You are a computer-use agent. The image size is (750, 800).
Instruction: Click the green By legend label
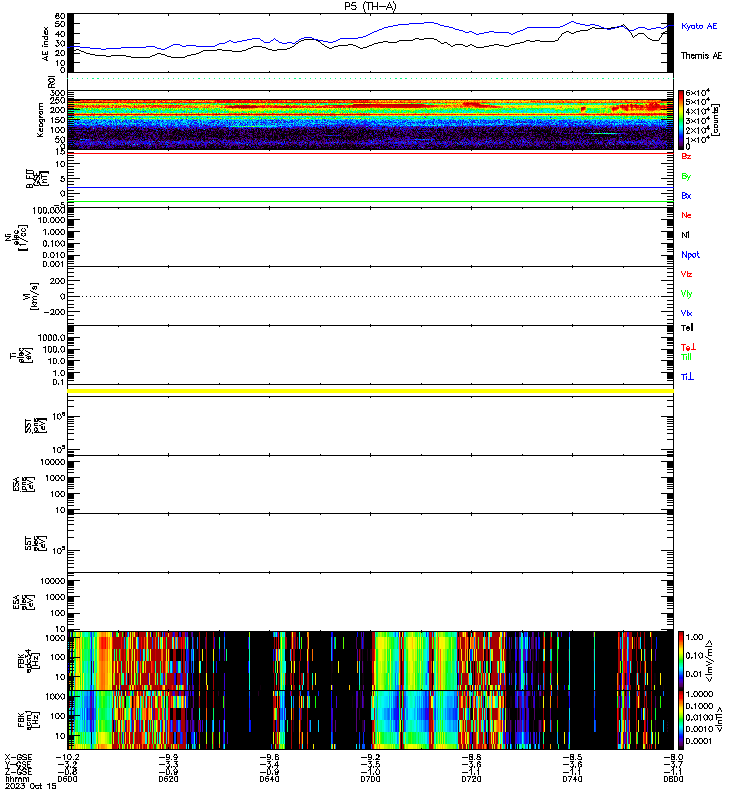[x=686, y=177]
